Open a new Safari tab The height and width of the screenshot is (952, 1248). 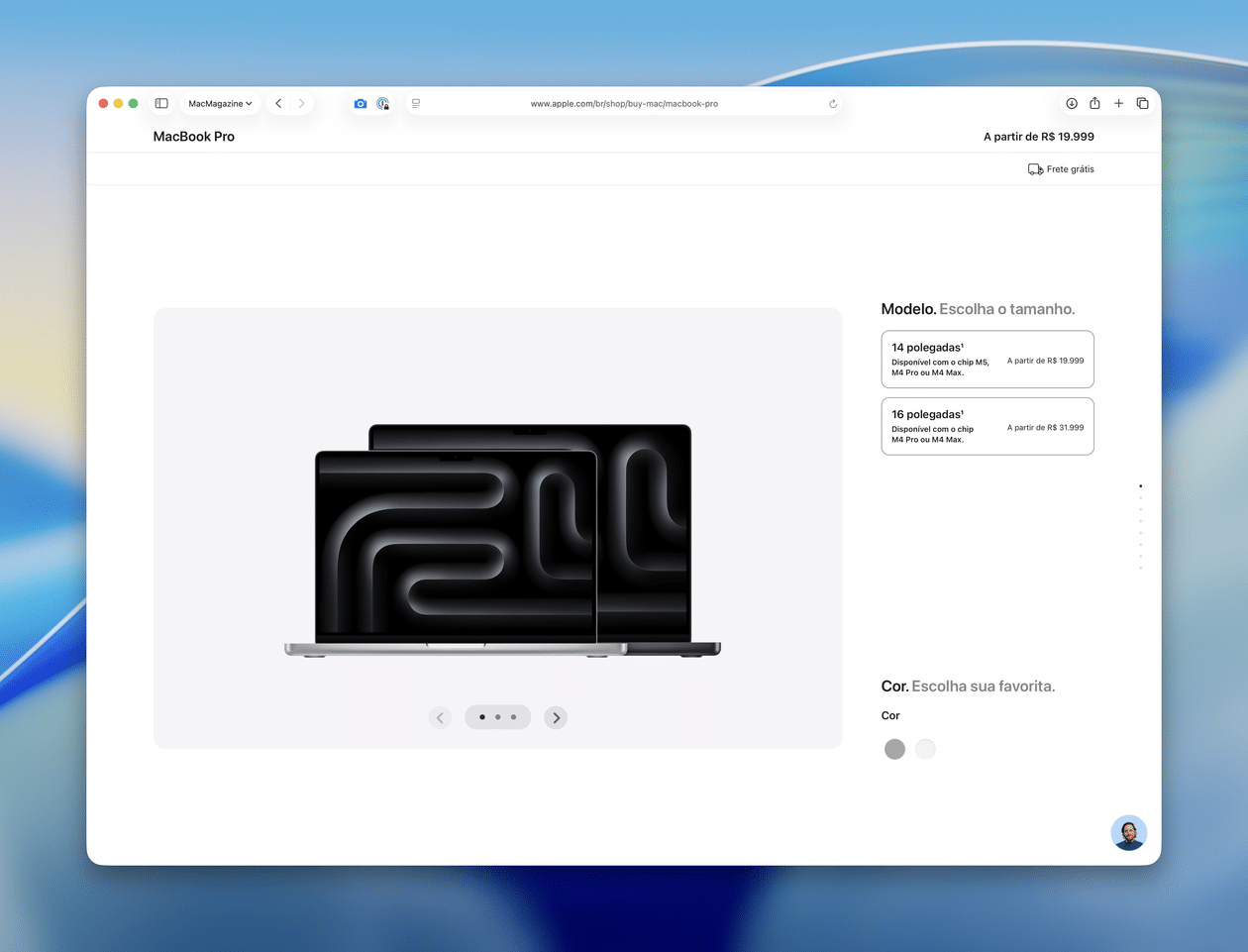(1118, 103)
